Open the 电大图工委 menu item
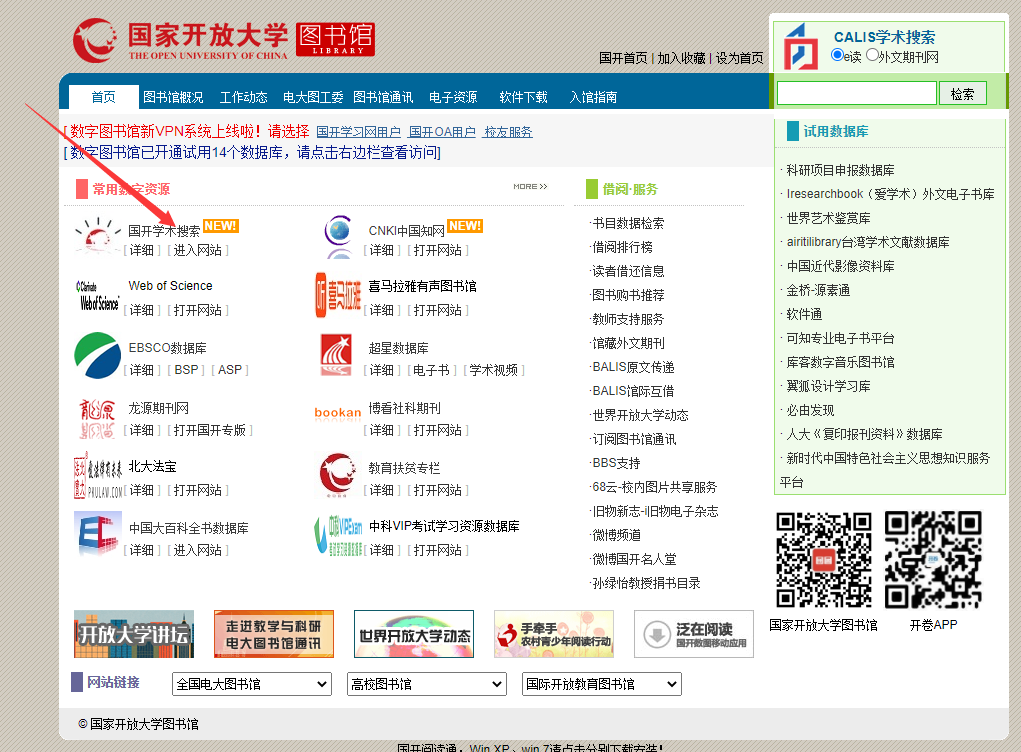Viewport: 1021px width, 752px height. 313,97
